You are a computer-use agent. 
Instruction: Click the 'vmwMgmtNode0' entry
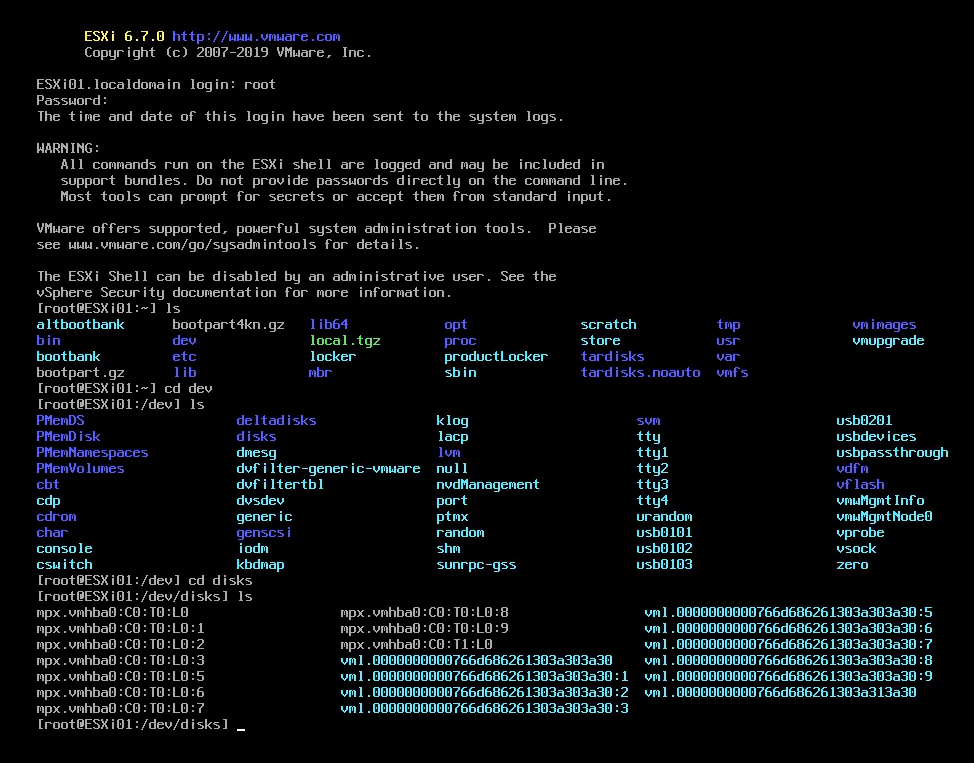click(x=884, y=517)
